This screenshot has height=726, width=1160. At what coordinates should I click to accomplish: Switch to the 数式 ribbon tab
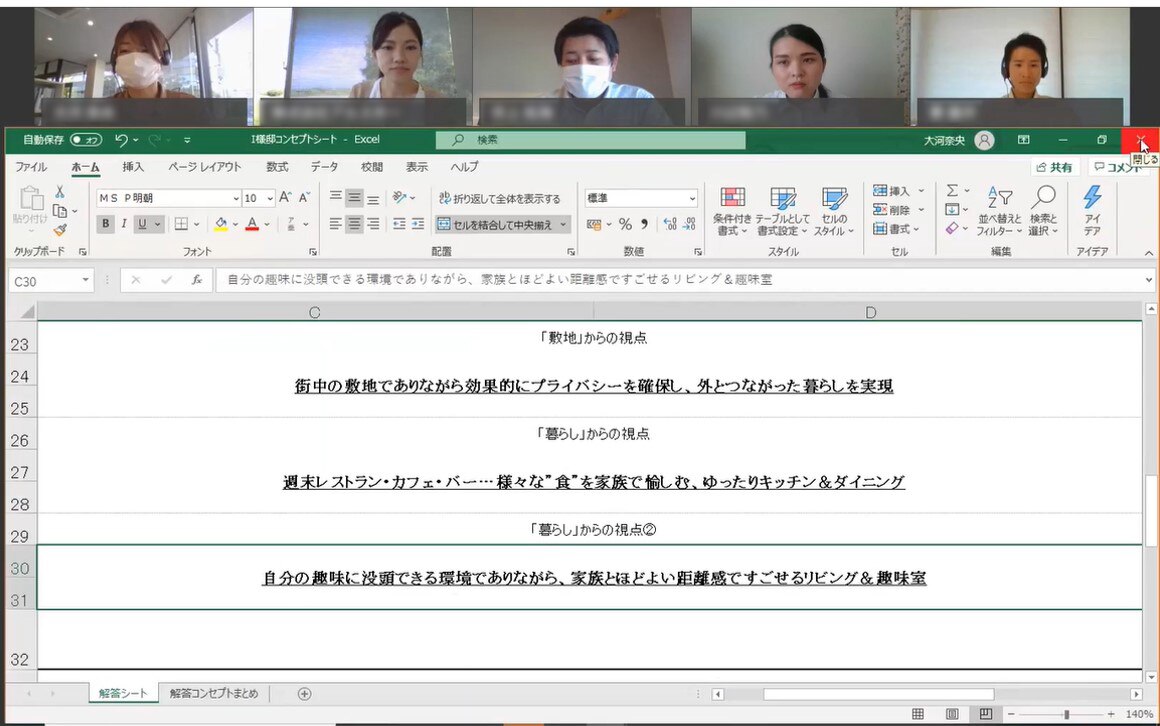pos(277,167)
